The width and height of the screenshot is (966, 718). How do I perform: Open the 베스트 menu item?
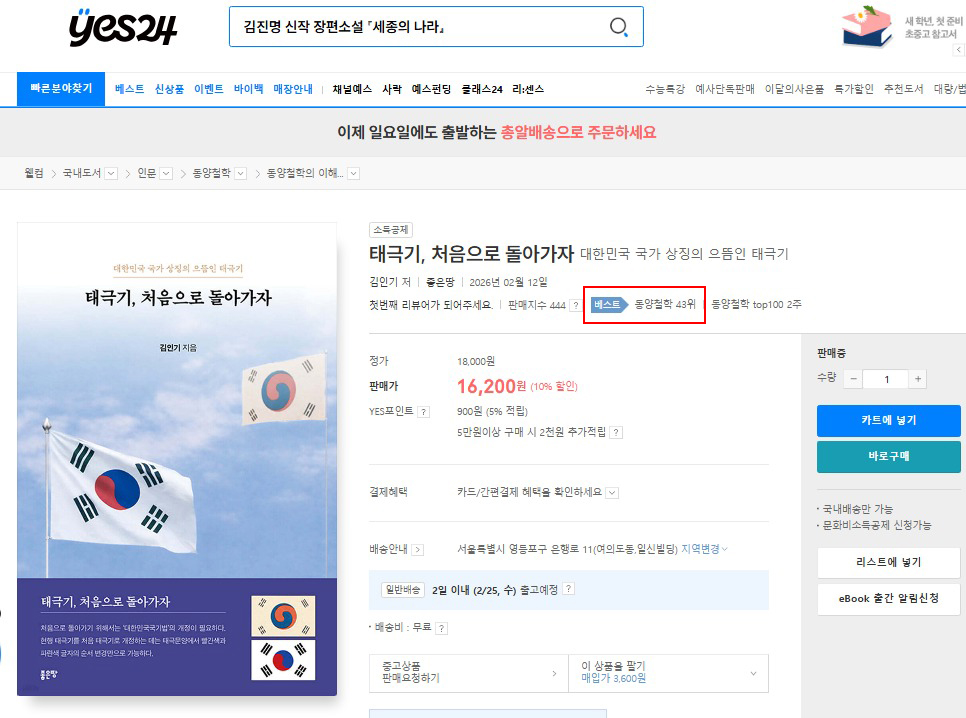[x=129, y=89]
